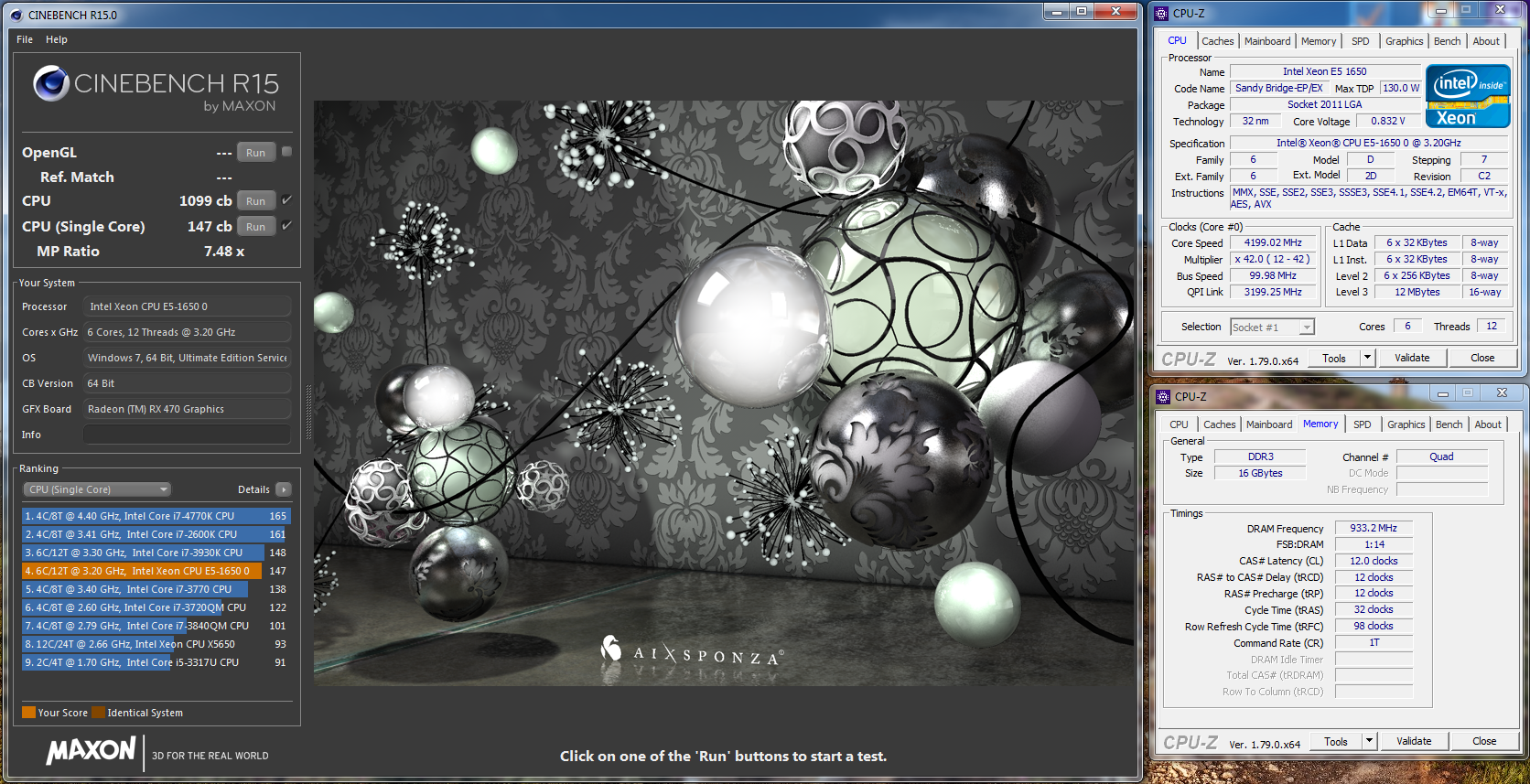The width and height of the screenshot is (1530, 784).
Task: Click the AIXSPONZA rendered scene image
Action: [x=724, y=393]
